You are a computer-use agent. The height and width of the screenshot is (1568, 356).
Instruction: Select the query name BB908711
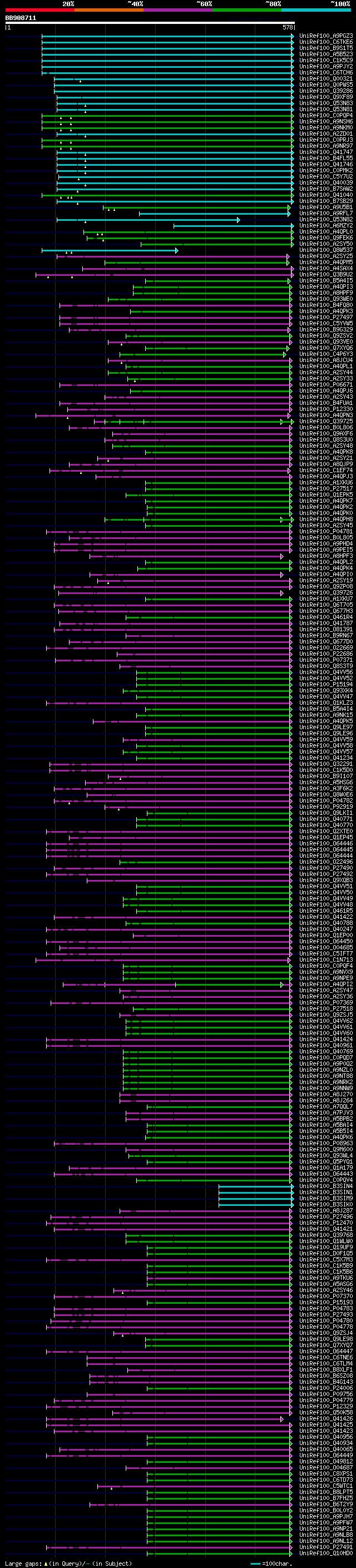pos(21,18)
